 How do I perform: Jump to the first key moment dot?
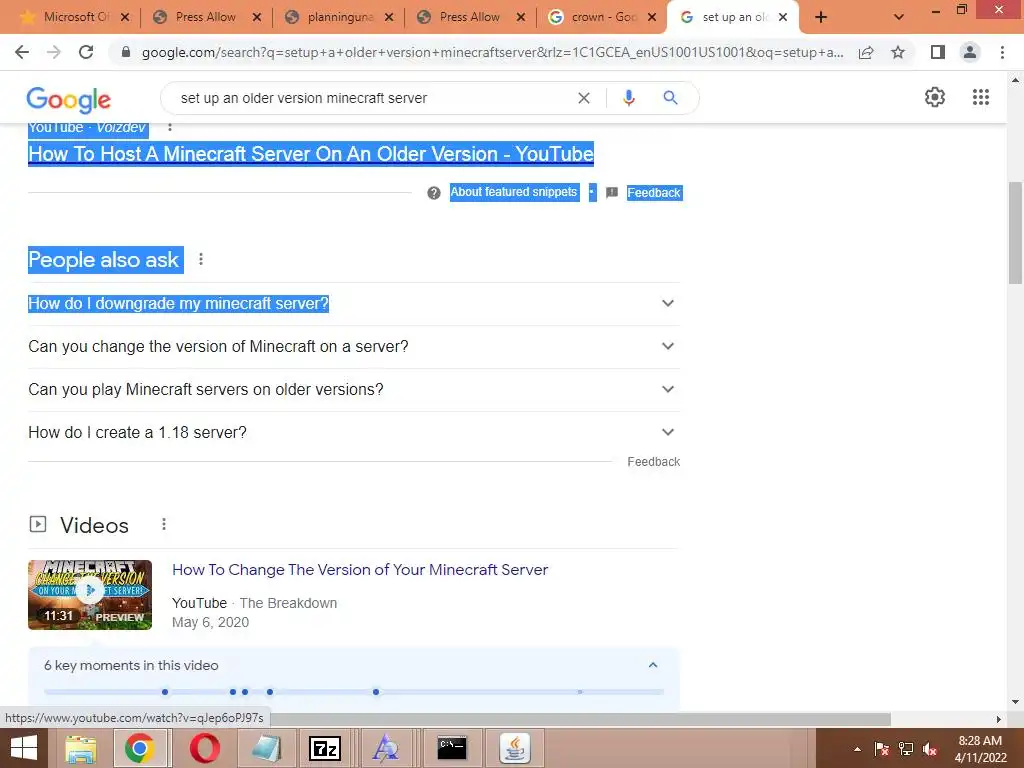click(165, 692)
